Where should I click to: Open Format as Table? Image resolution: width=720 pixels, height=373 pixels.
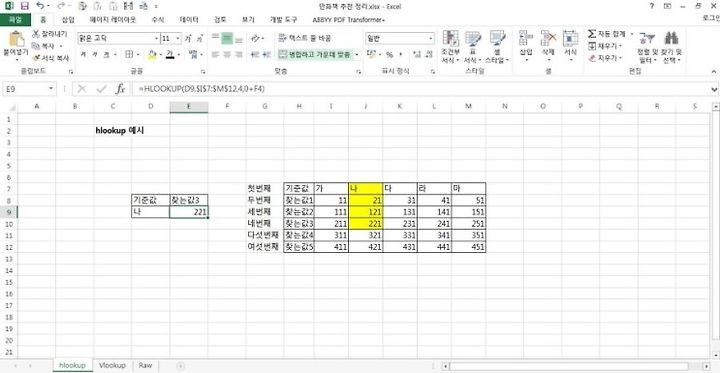[x=472, y=46]
